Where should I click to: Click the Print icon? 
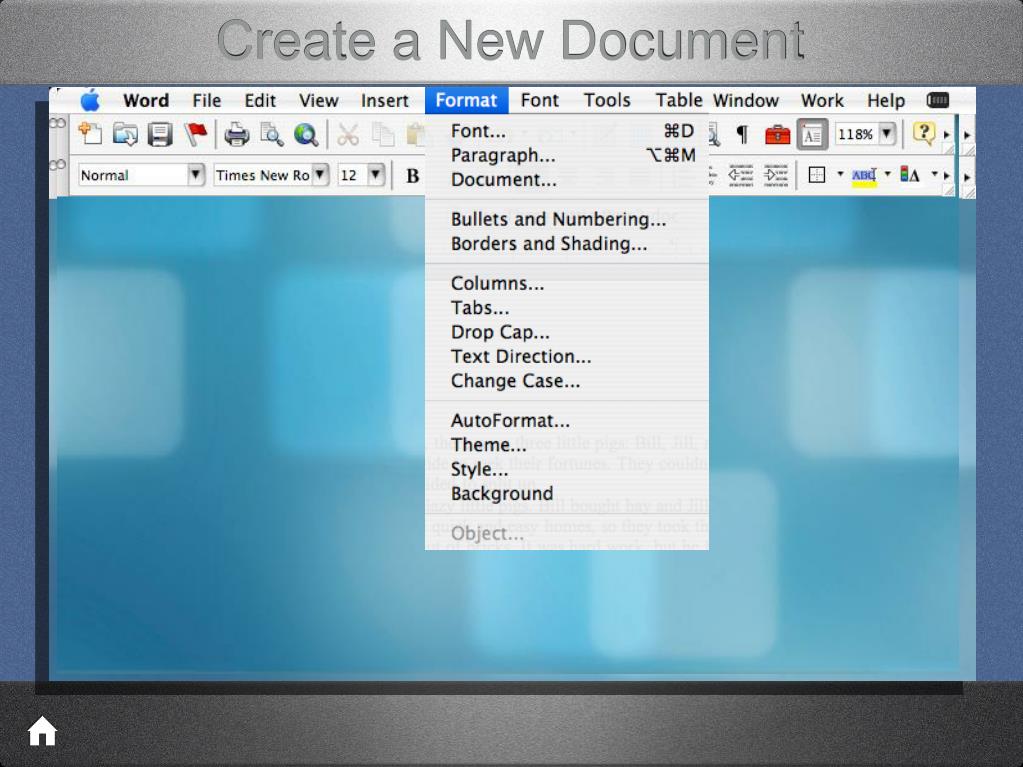click(x=236, y=134)
